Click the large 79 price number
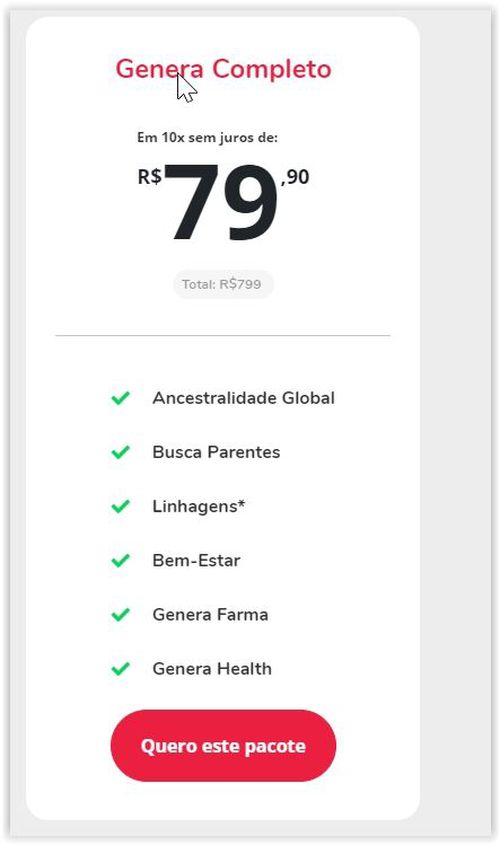The height and width of the screenshot is (845, 500). click(x=221, y=203)
